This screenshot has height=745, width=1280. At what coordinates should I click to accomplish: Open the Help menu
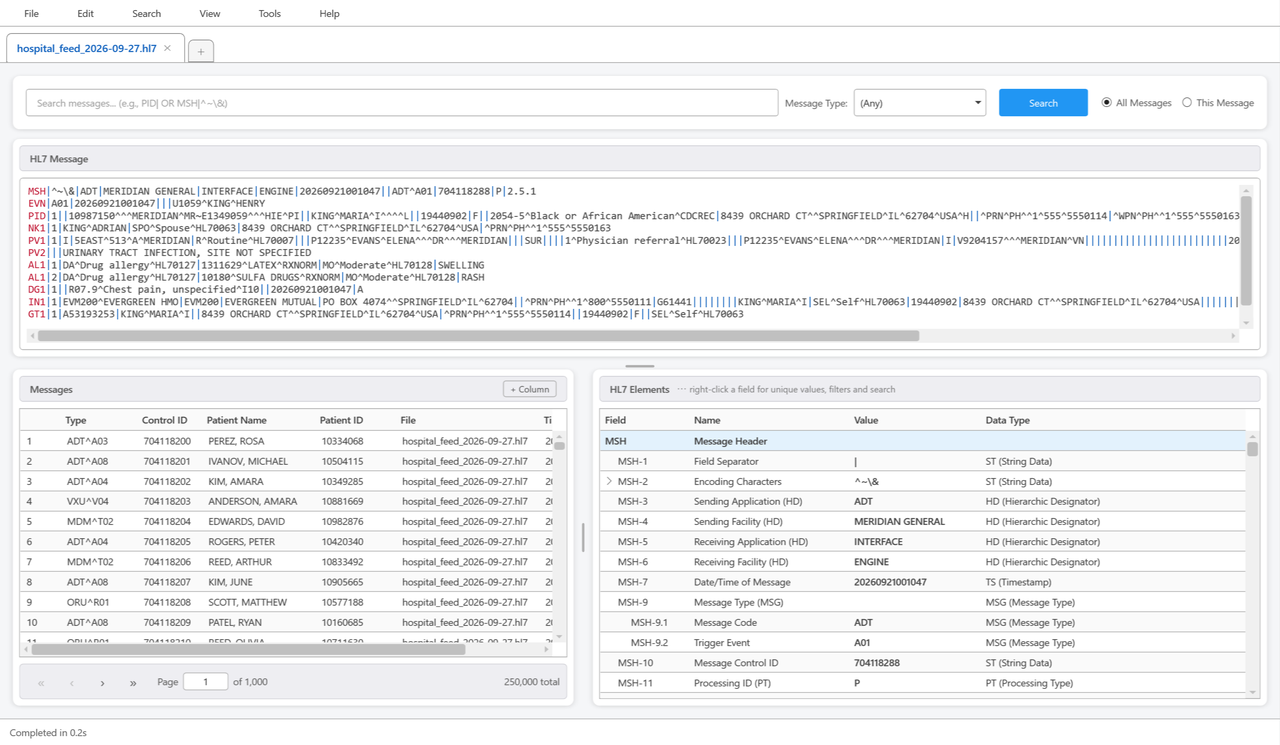click(x=329, y=13)
